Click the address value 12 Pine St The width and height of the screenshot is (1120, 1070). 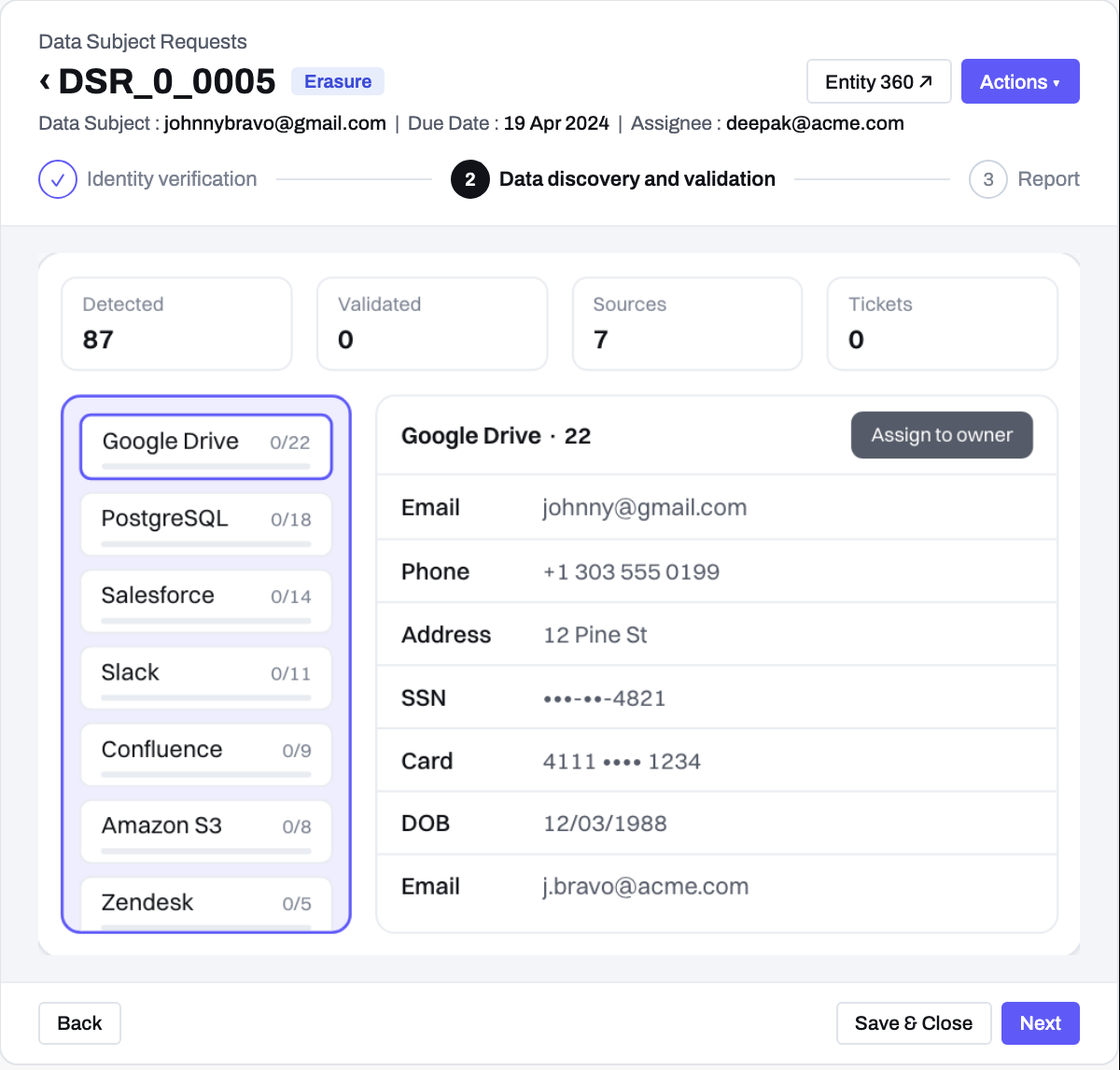pos(595,635)
